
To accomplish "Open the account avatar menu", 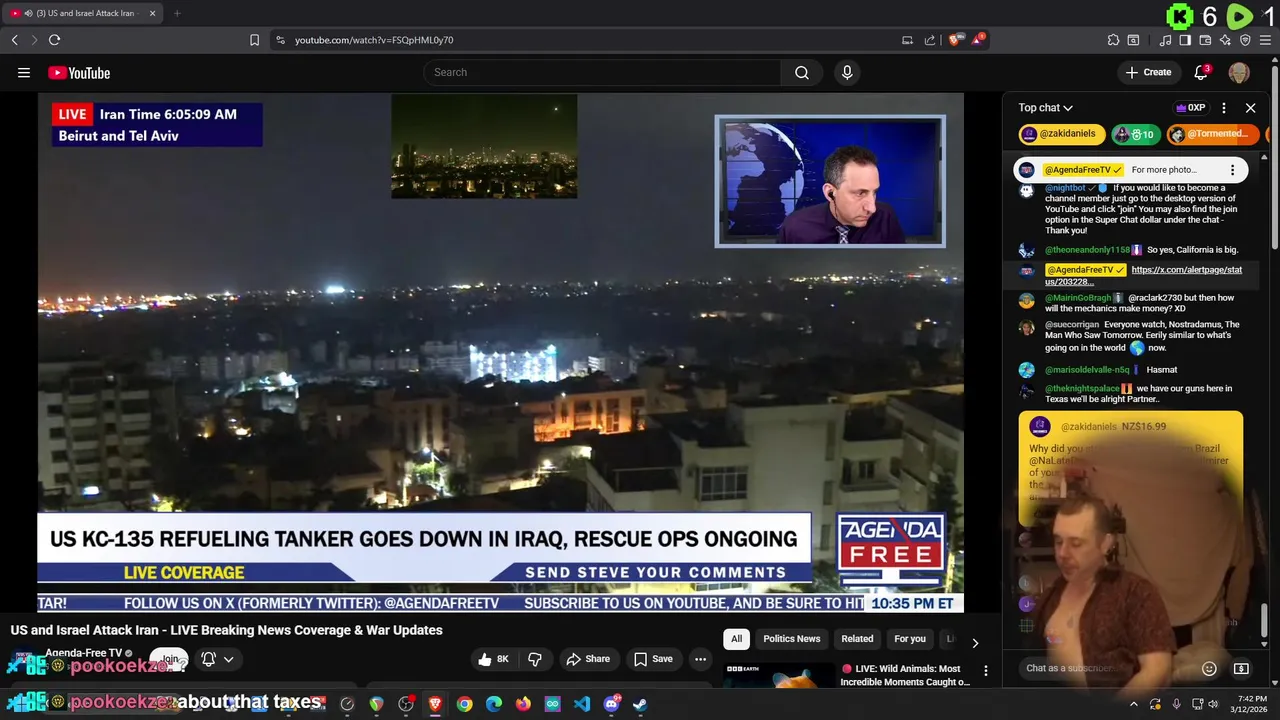I will click(1239, 72).
